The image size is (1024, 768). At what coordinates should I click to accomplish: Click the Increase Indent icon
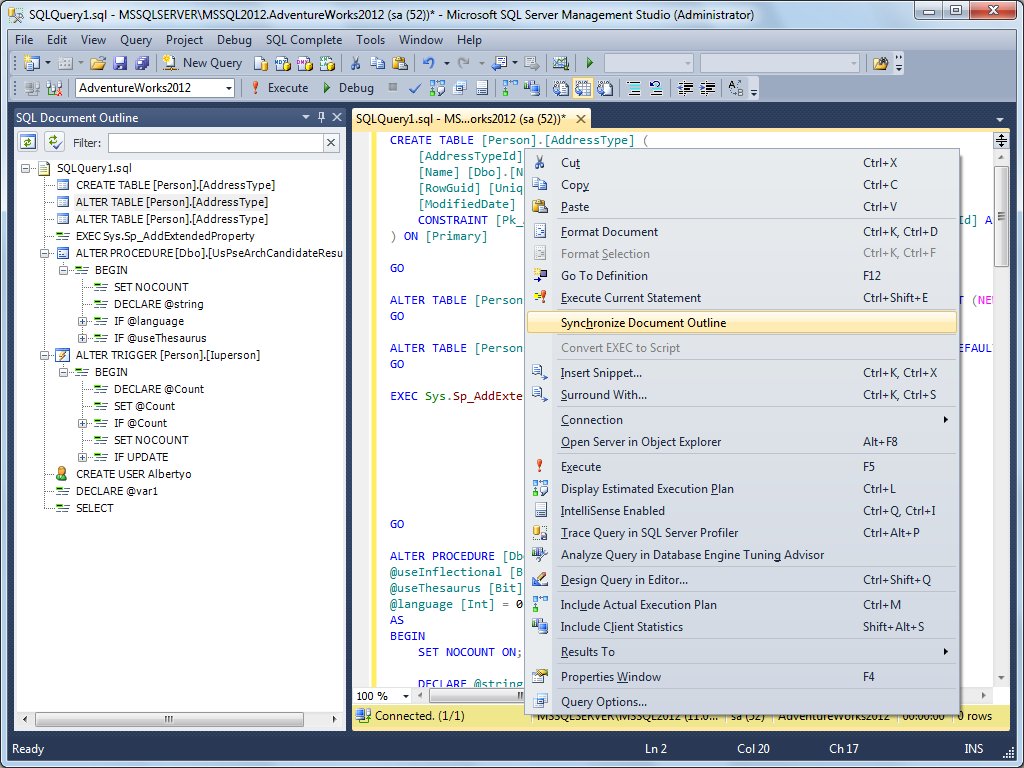click(707, 88)
